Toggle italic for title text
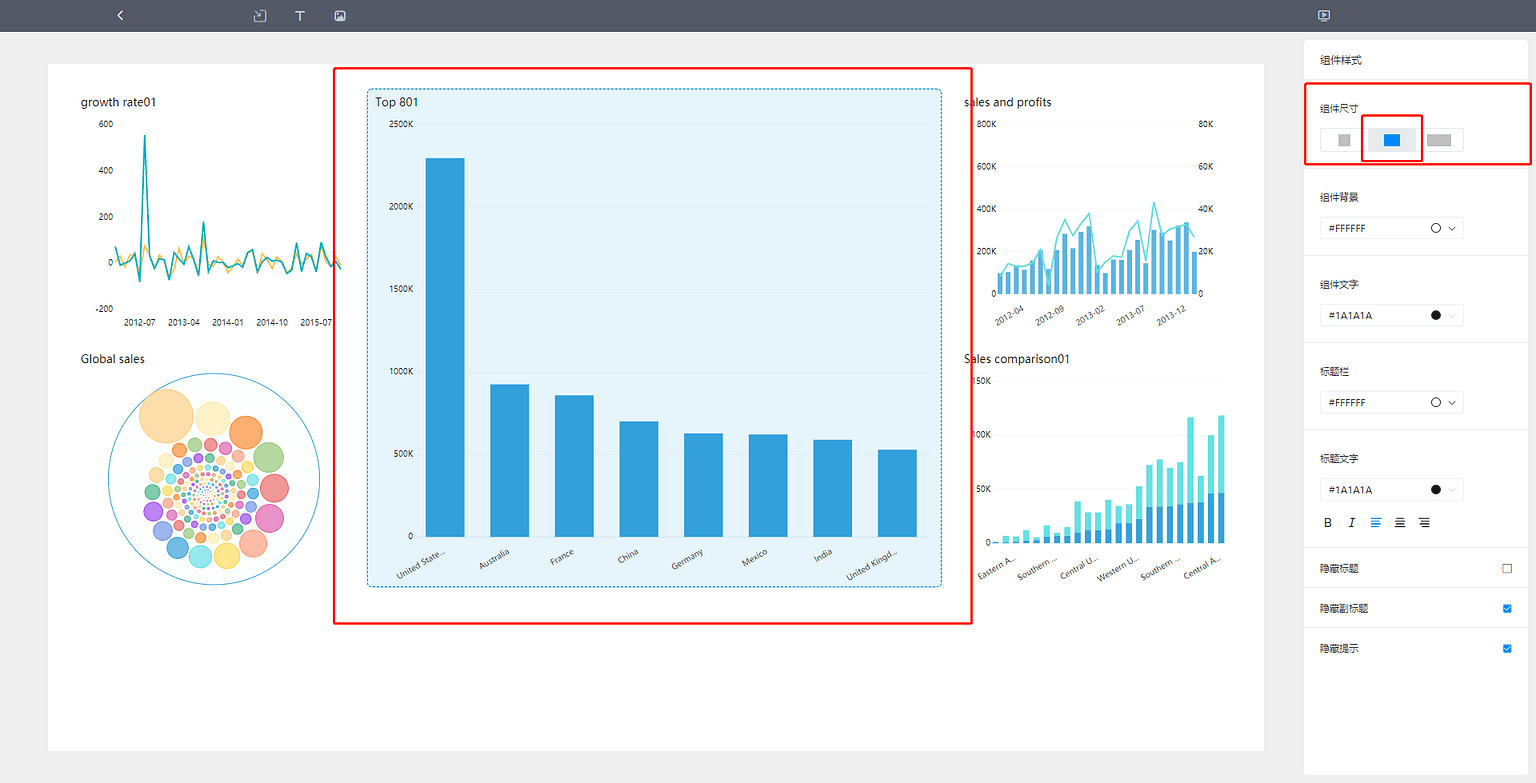The image size is (1536, 783). click(x=1352, y=522)
